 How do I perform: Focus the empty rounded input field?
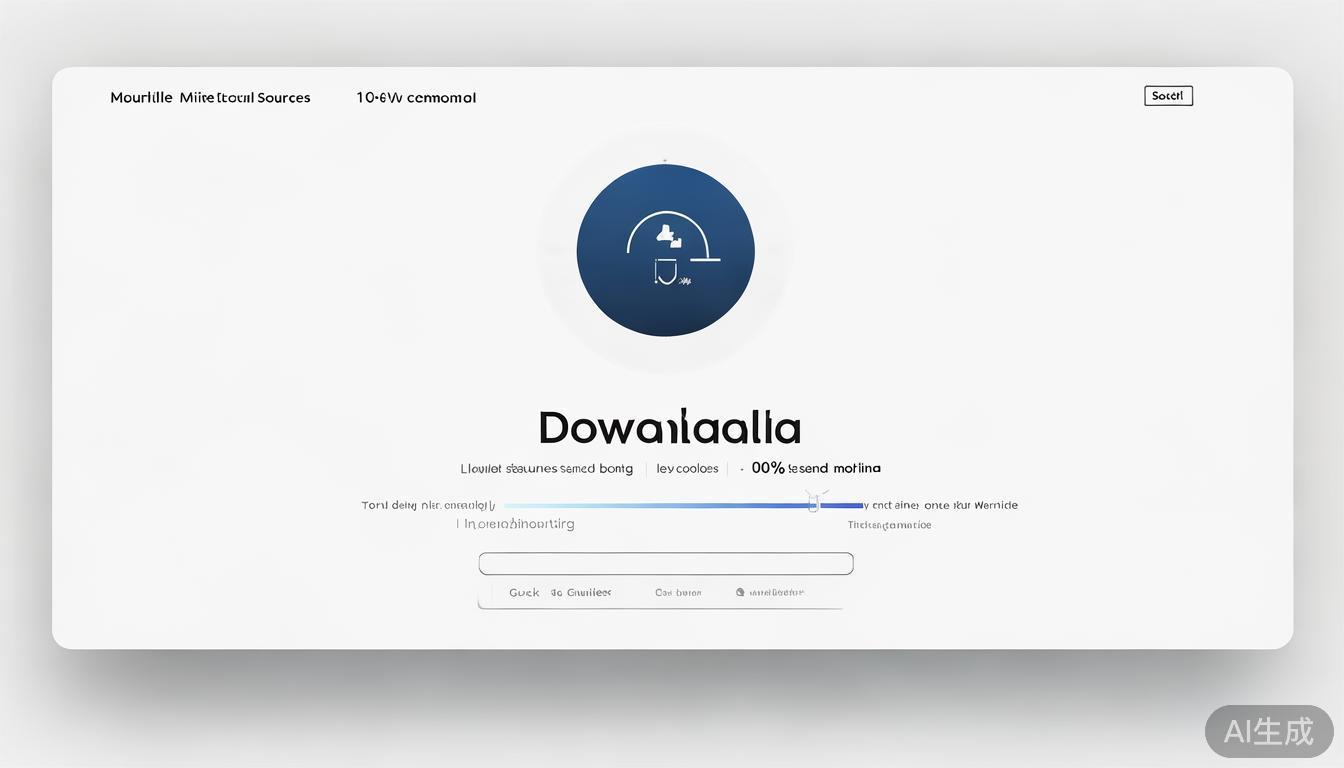click(665, 564)
